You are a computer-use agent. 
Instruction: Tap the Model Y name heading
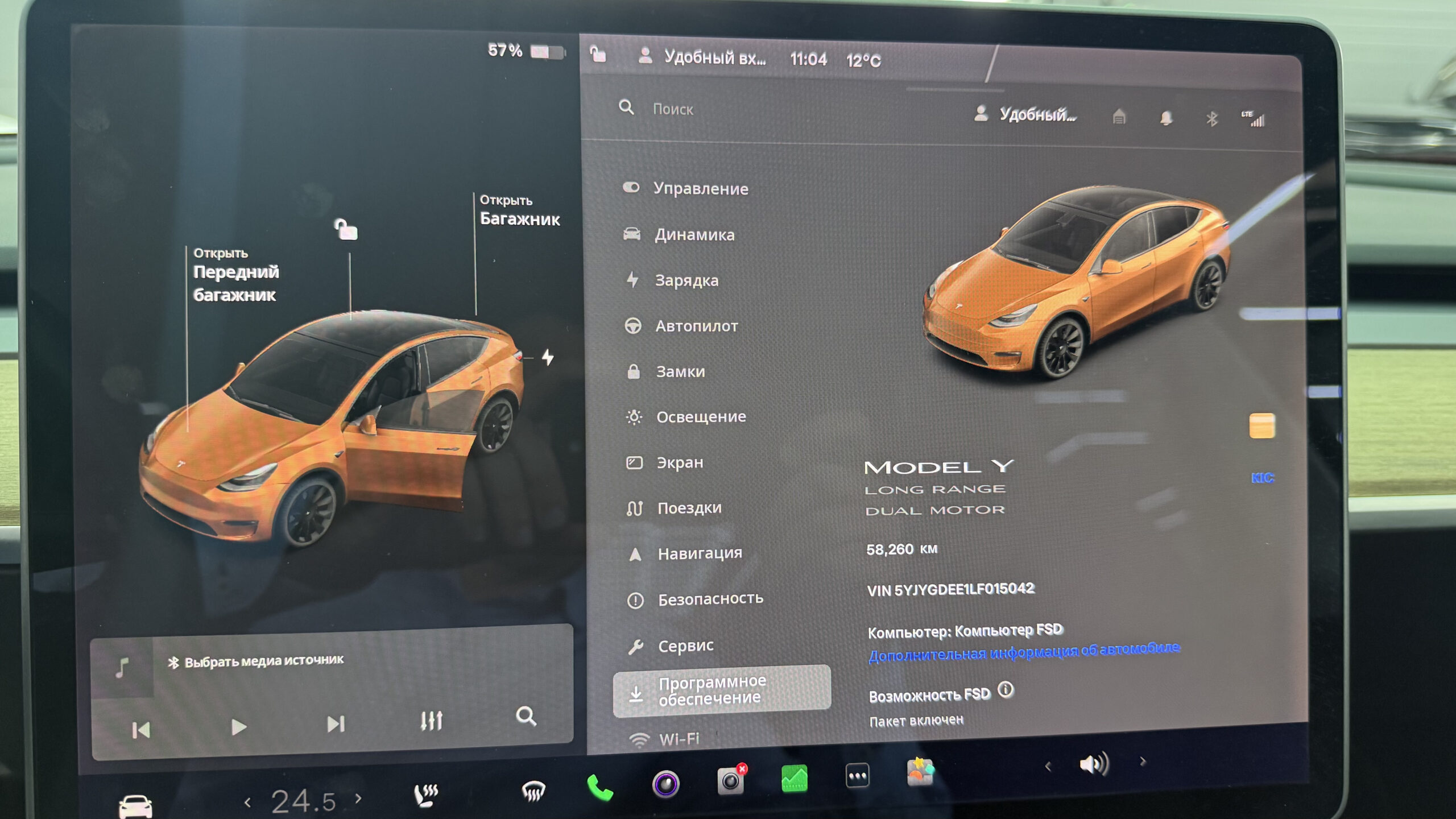coord(939,467)
